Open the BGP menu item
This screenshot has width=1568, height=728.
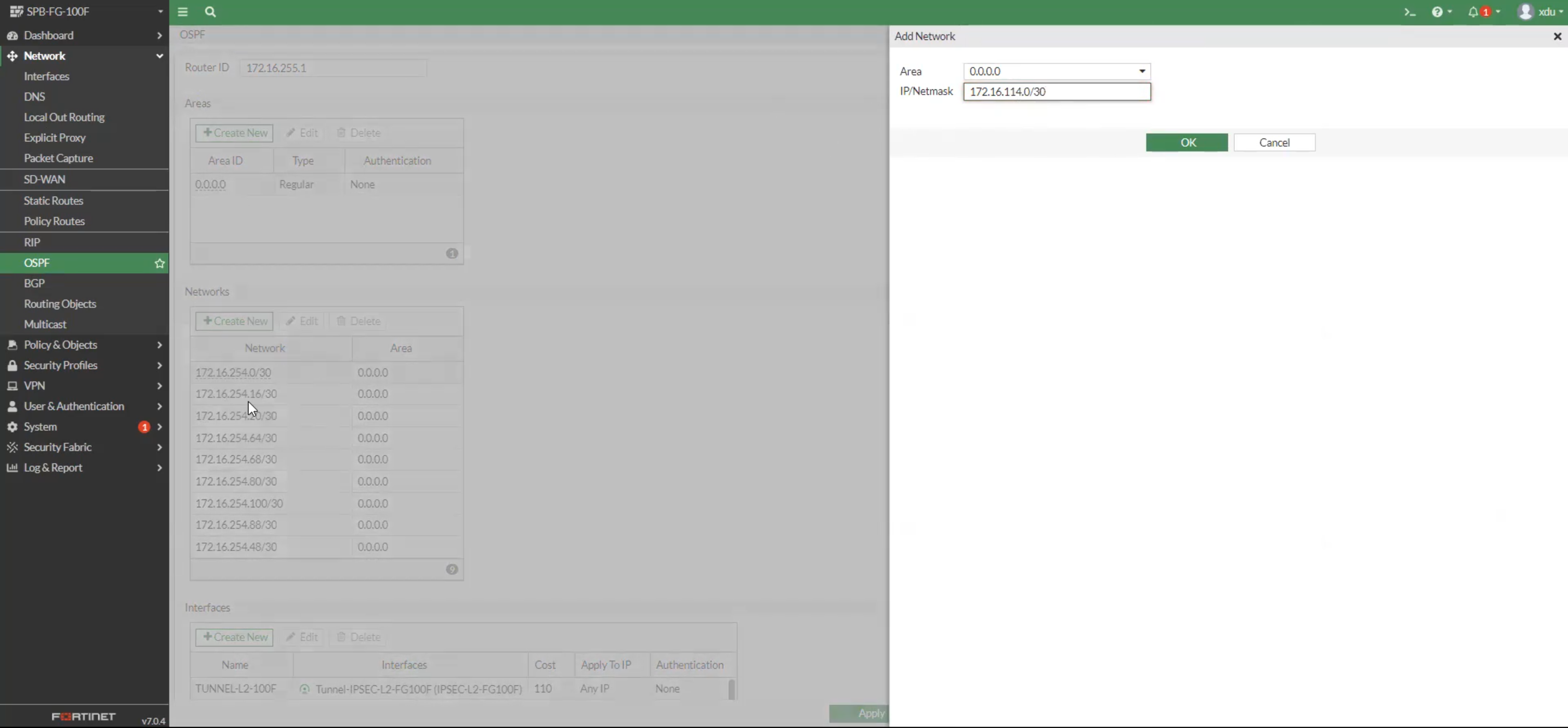pos(34,283)
